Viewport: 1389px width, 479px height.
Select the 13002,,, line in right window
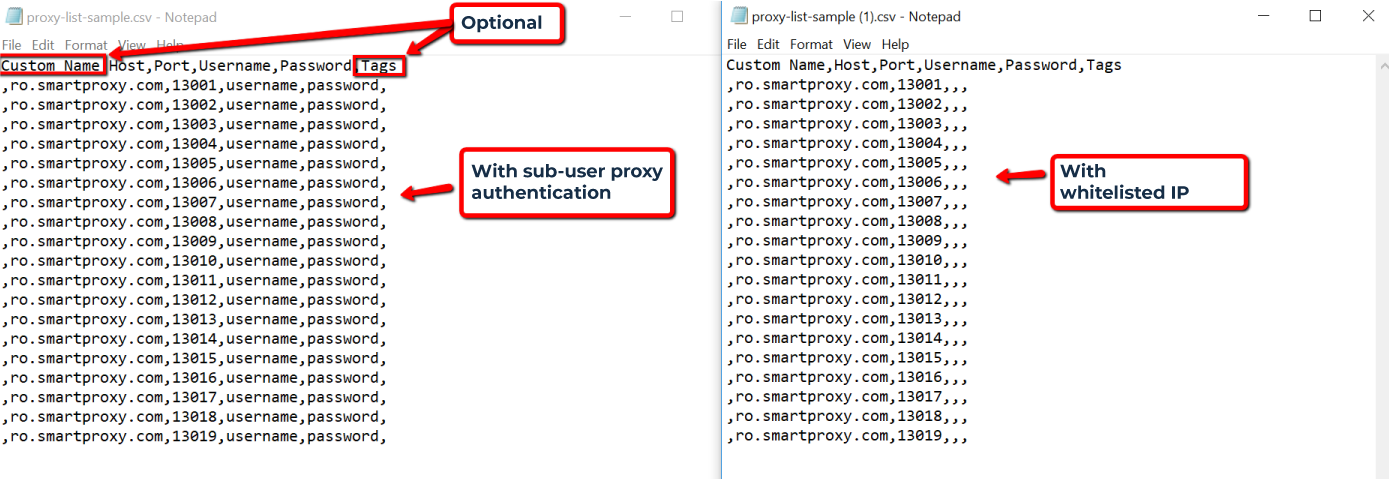point(848,104)
